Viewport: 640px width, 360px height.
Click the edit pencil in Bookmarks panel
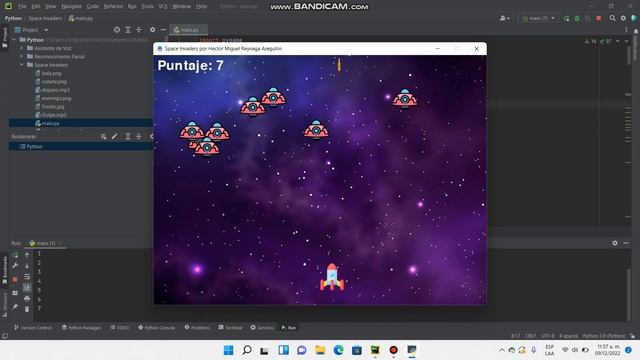(x=114, y=136)
